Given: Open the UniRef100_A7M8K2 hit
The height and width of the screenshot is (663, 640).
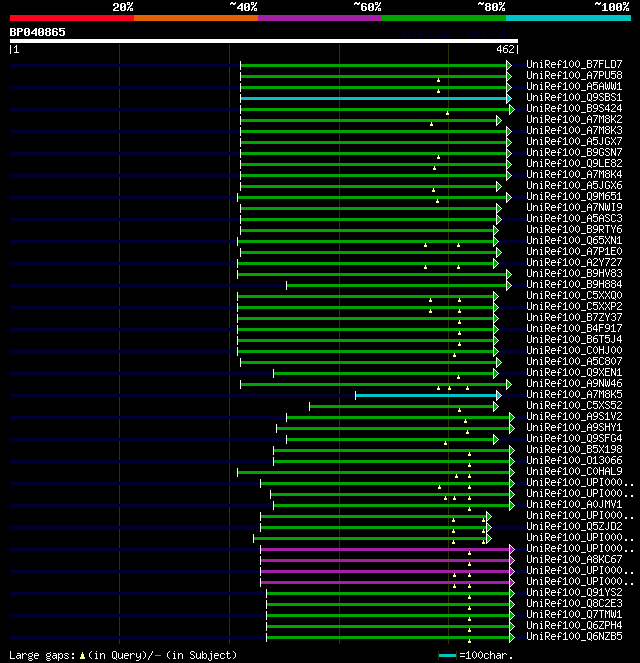Looking at the screenshot, I should (x=574, y=119).
